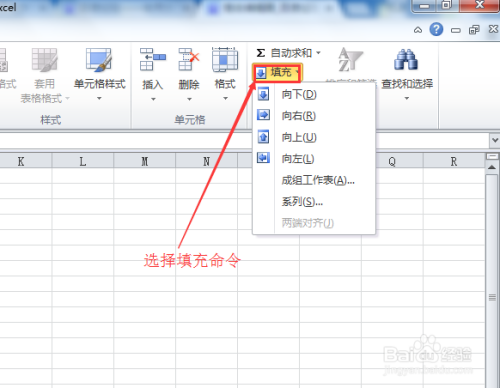Expand the formula bar with the chevron

495,140
